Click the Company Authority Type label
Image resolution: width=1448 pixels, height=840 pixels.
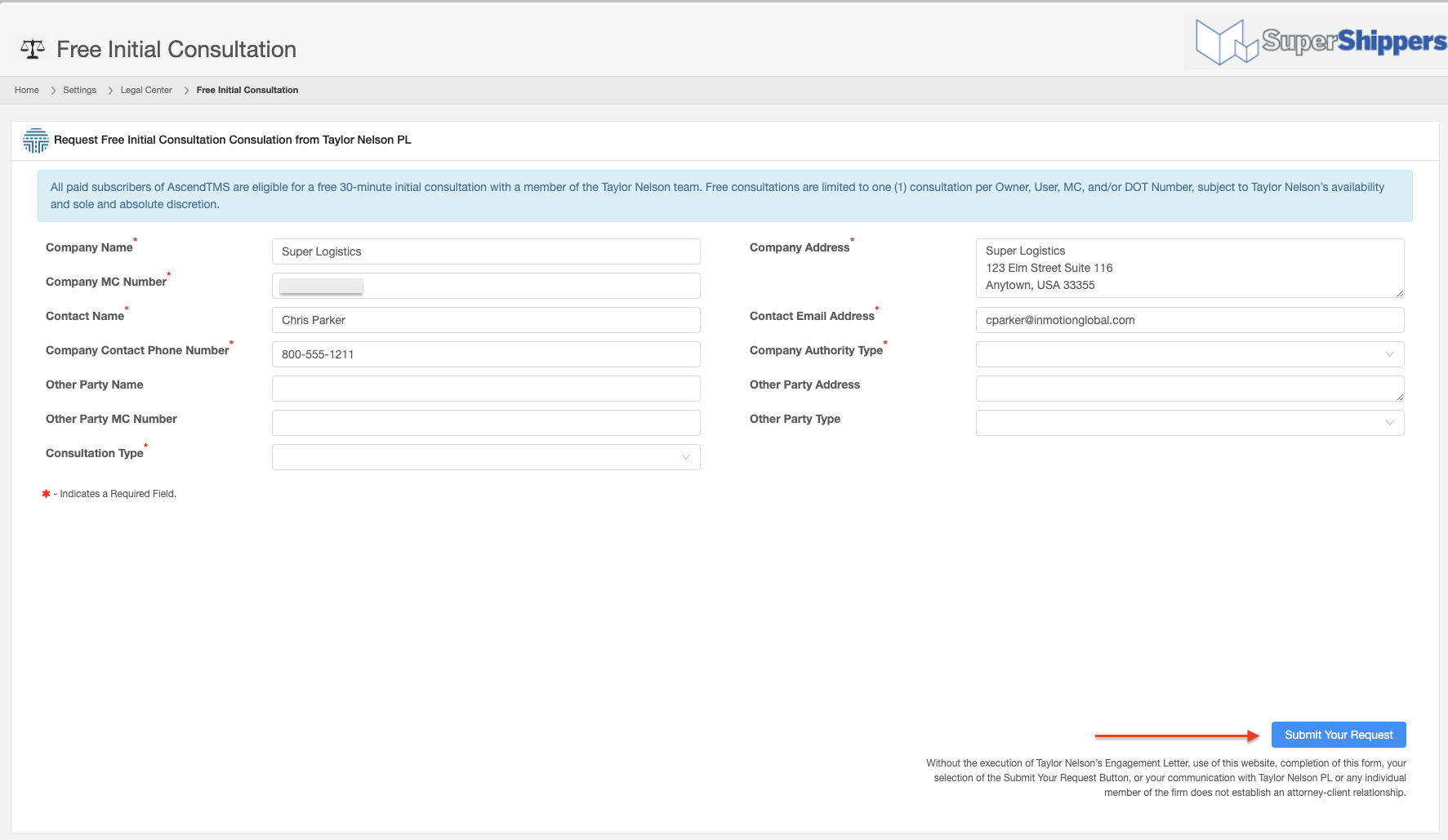(816, 350)
